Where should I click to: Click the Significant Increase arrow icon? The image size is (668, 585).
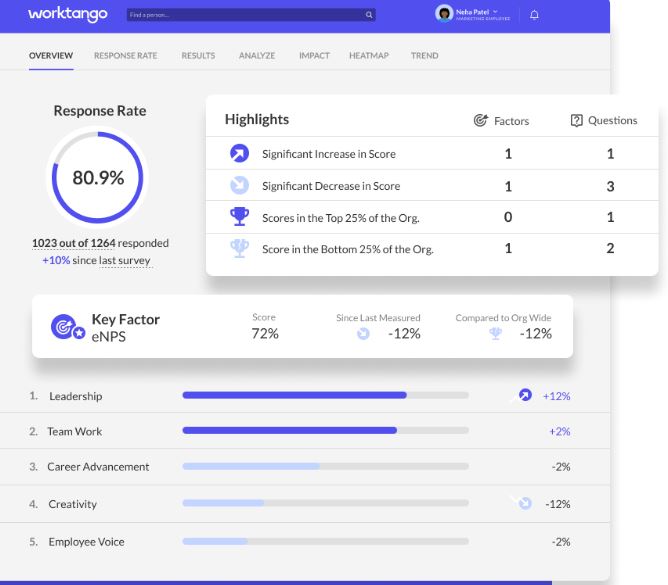tap(239, 153)
